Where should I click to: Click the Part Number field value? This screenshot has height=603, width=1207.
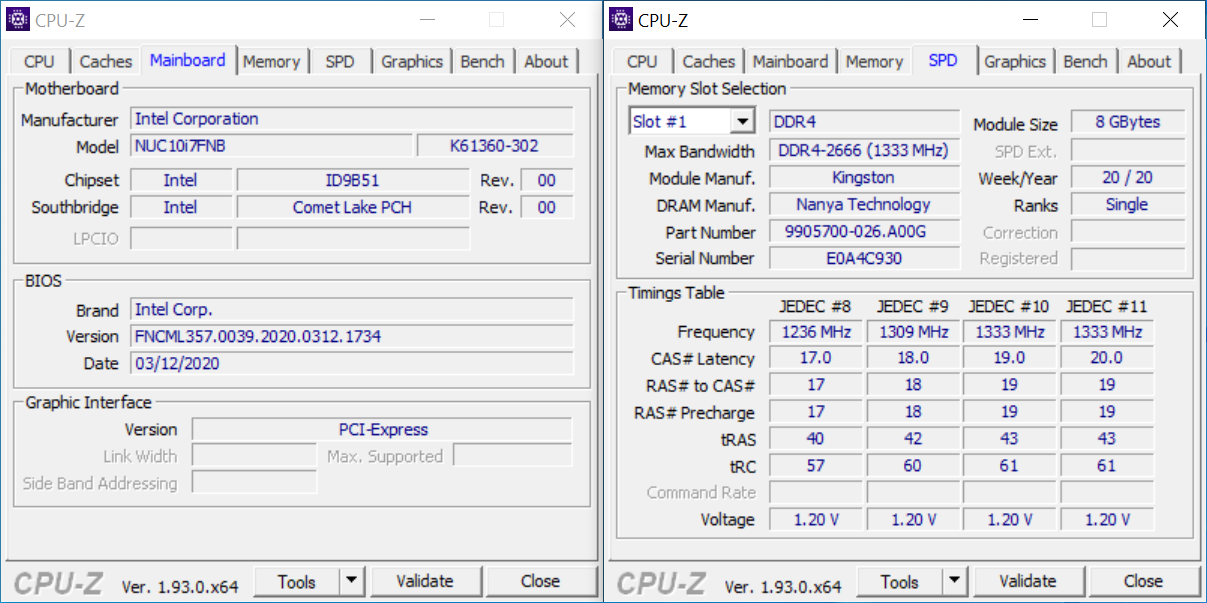(x=864, y=232)
